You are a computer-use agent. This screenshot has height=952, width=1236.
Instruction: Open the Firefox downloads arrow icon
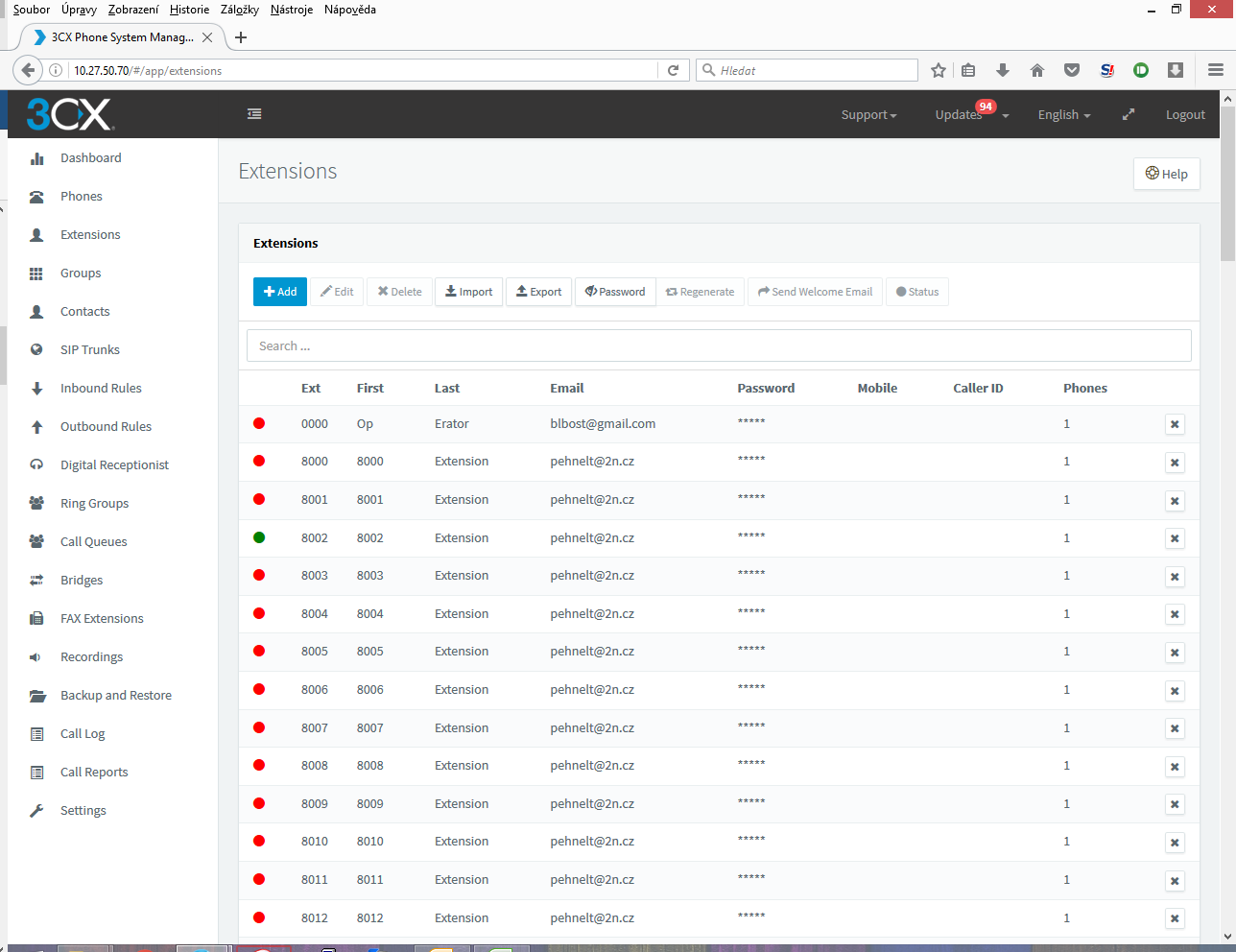(x=1003, y=70)
